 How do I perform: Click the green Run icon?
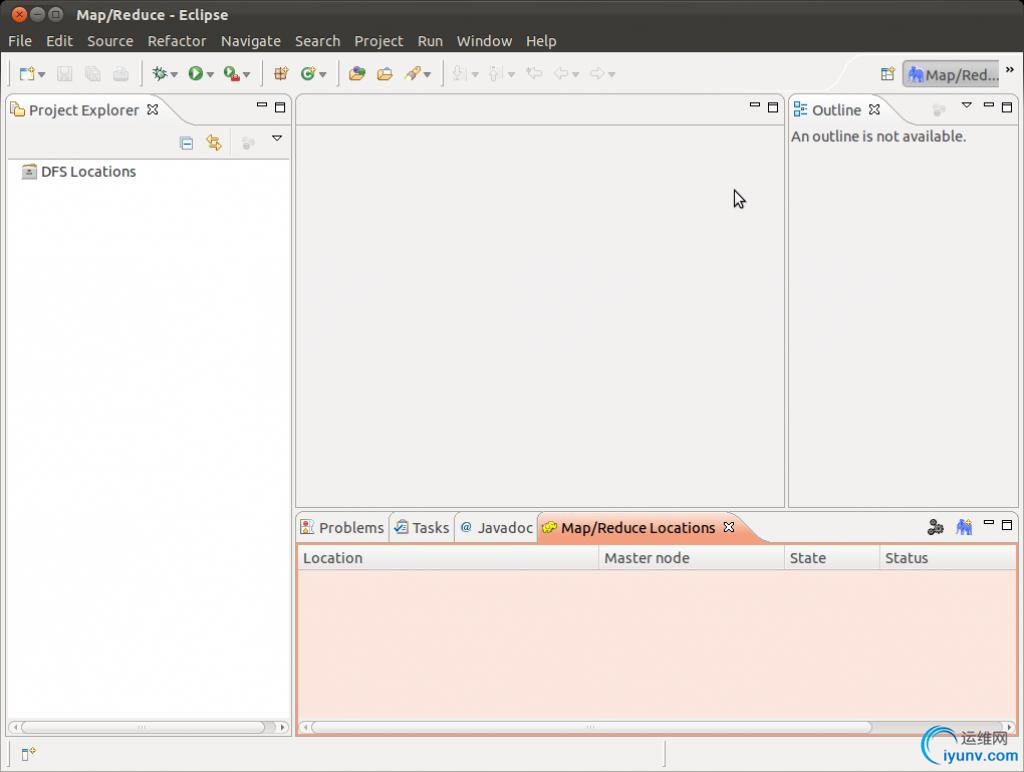click(195, 73)
